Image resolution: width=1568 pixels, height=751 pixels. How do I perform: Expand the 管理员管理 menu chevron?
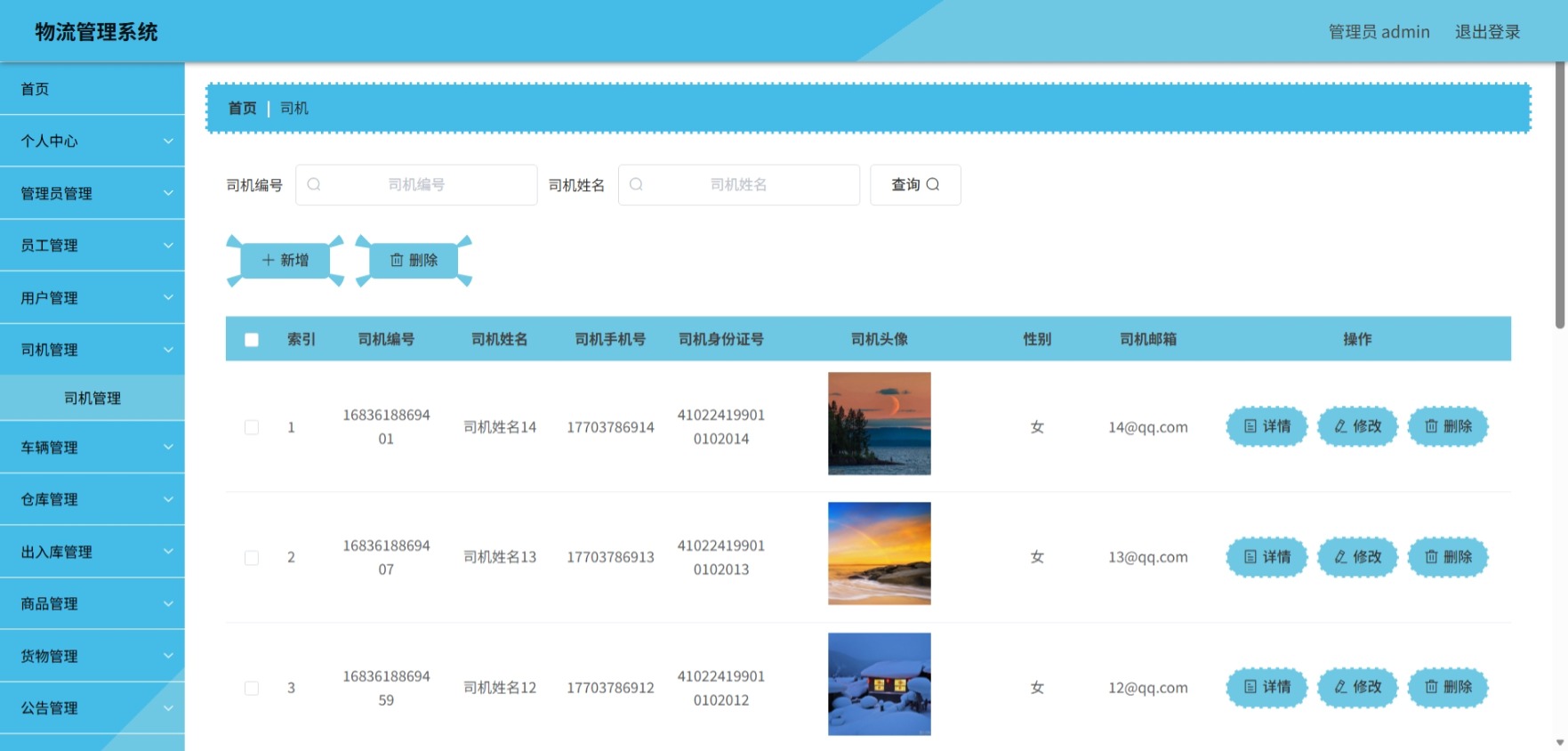click(x=168, y=193)
